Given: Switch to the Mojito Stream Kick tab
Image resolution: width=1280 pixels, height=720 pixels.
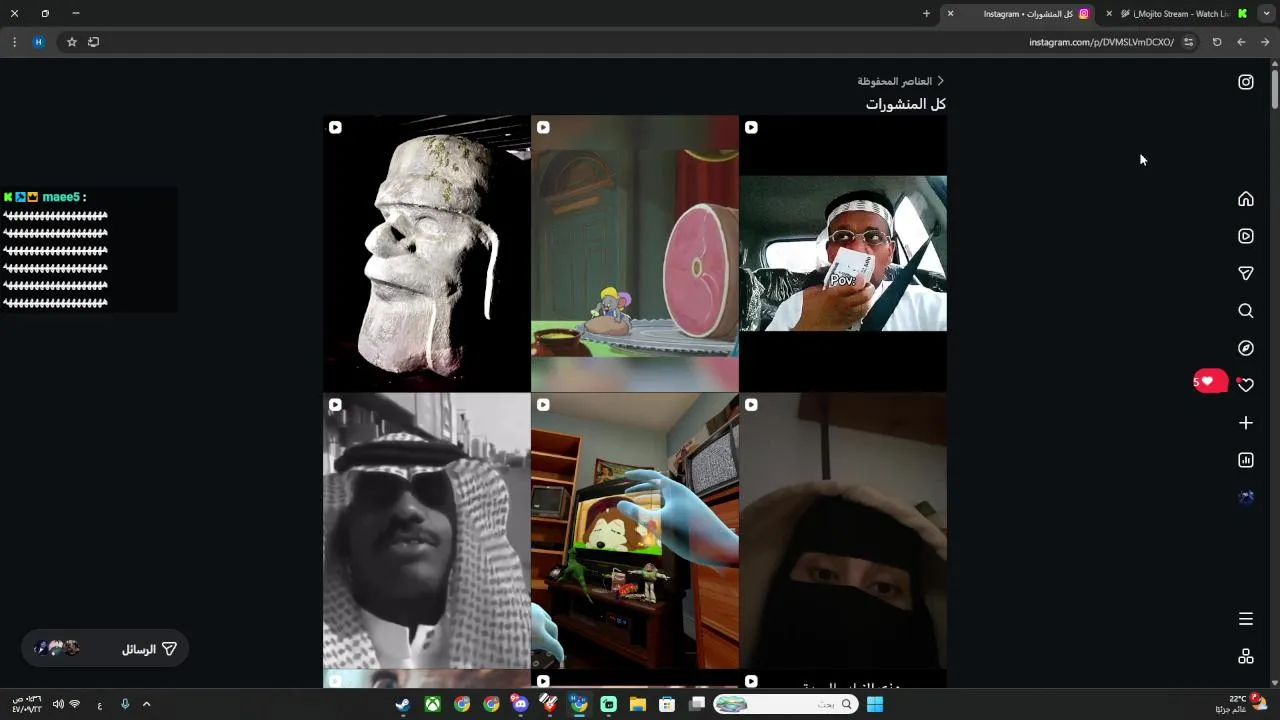Looking at the screenshot, I should [x=1185, y=14].
